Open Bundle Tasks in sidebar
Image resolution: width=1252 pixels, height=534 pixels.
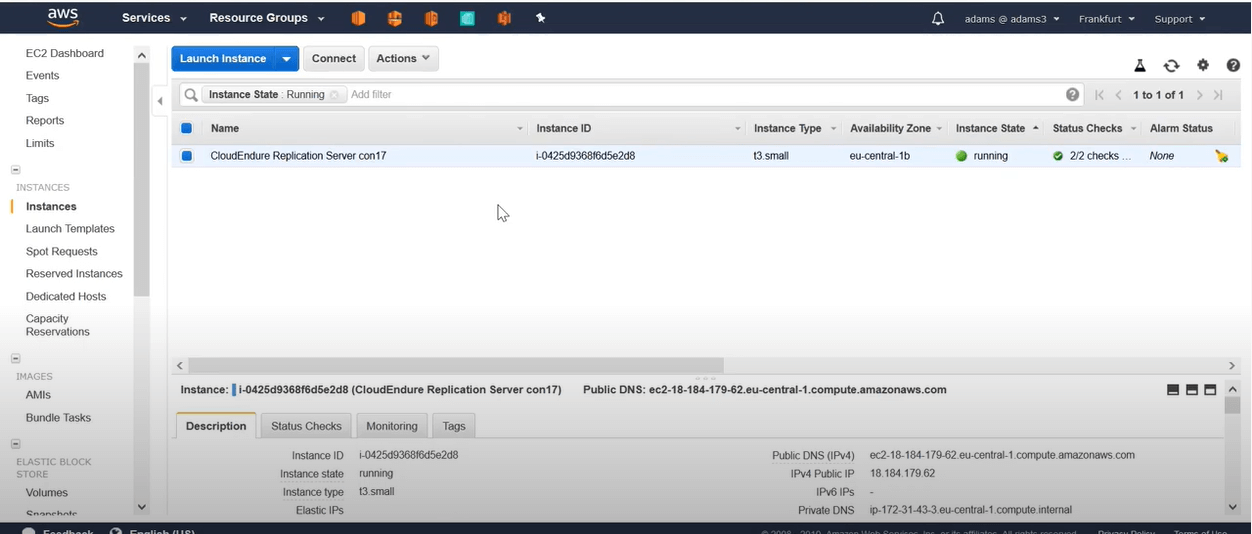[x=58, y=418]
